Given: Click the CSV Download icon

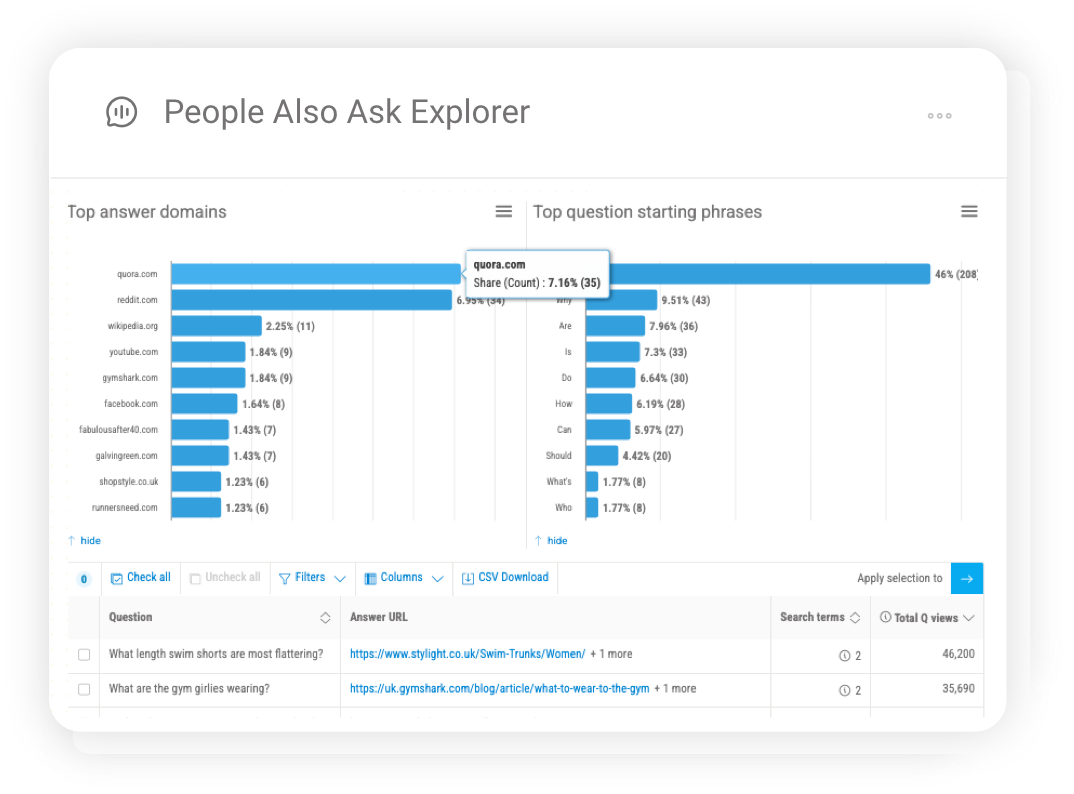Looking at the screenshot, I should point(466,578).
